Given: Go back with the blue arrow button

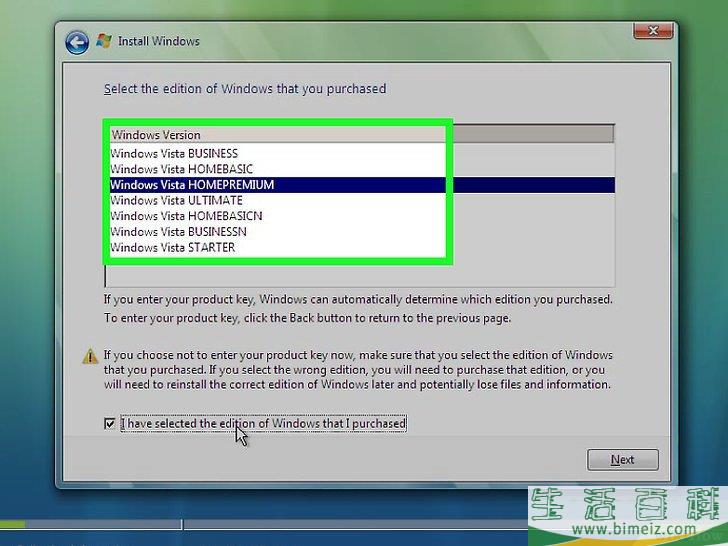Looking at the screenshot, I should pos(77,43).
